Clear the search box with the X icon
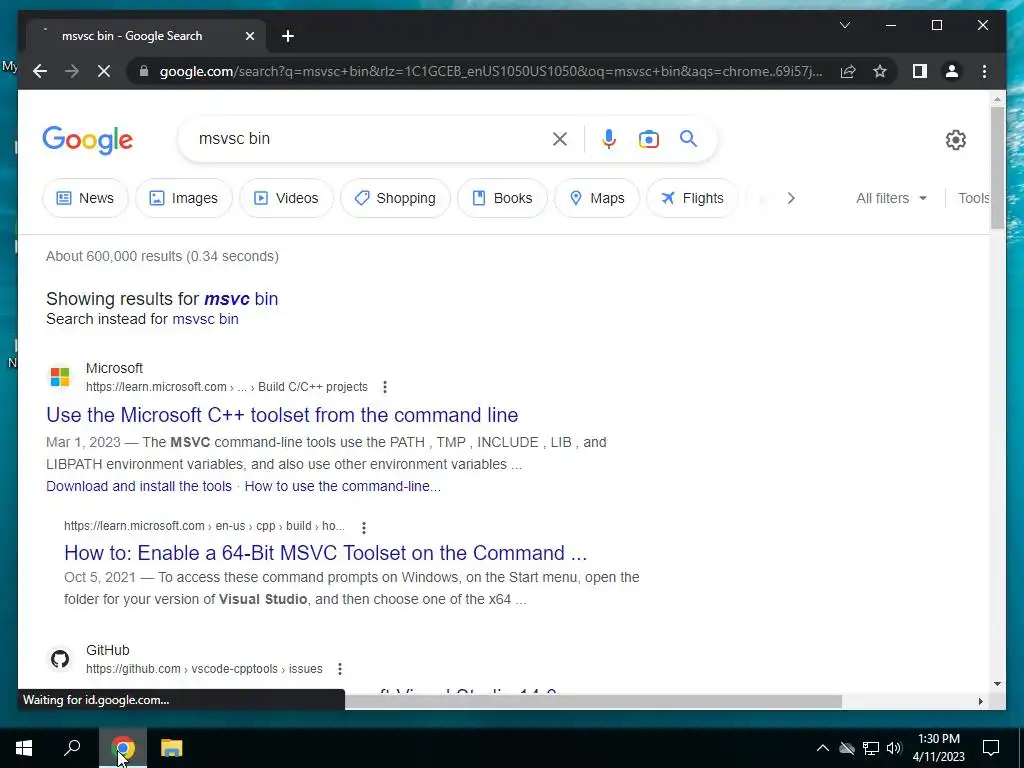This screenshot has height=768, width=1024. (560, 139)
